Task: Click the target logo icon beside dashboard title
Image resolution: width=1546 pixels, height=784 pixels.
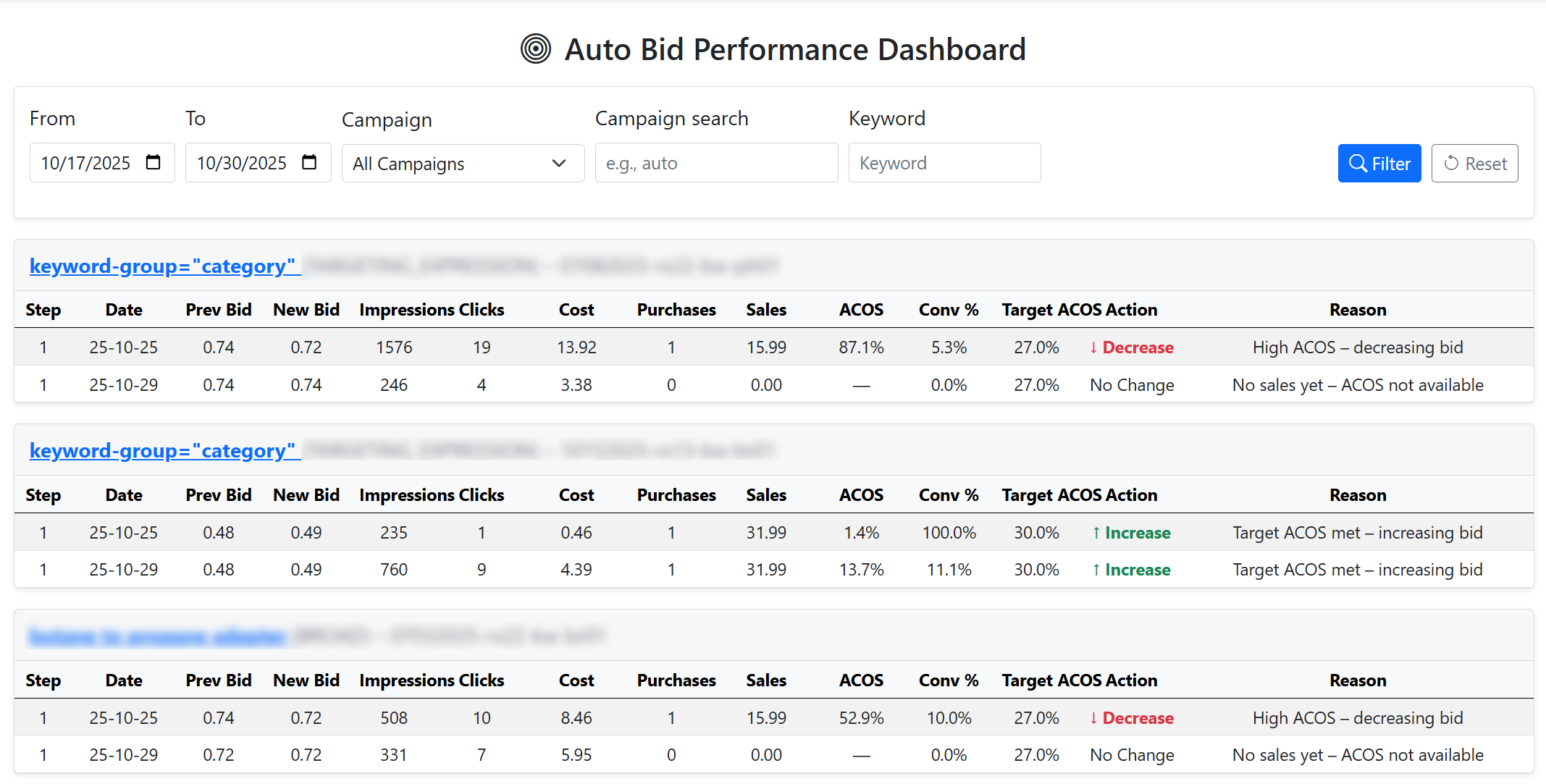Action: 535,49
